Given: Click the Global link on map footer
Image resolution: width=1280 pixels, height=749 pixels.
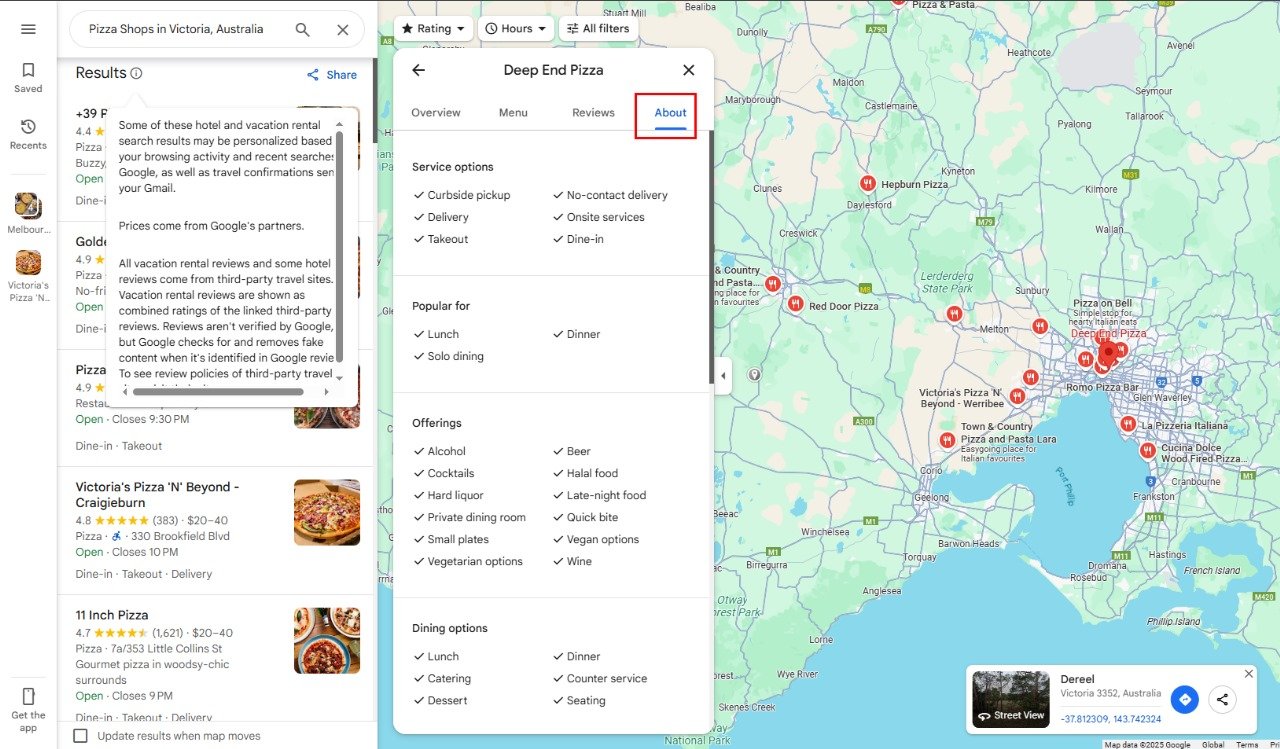Looking at the screenshot, I should pyautogui.click(x=1213, y=744).
